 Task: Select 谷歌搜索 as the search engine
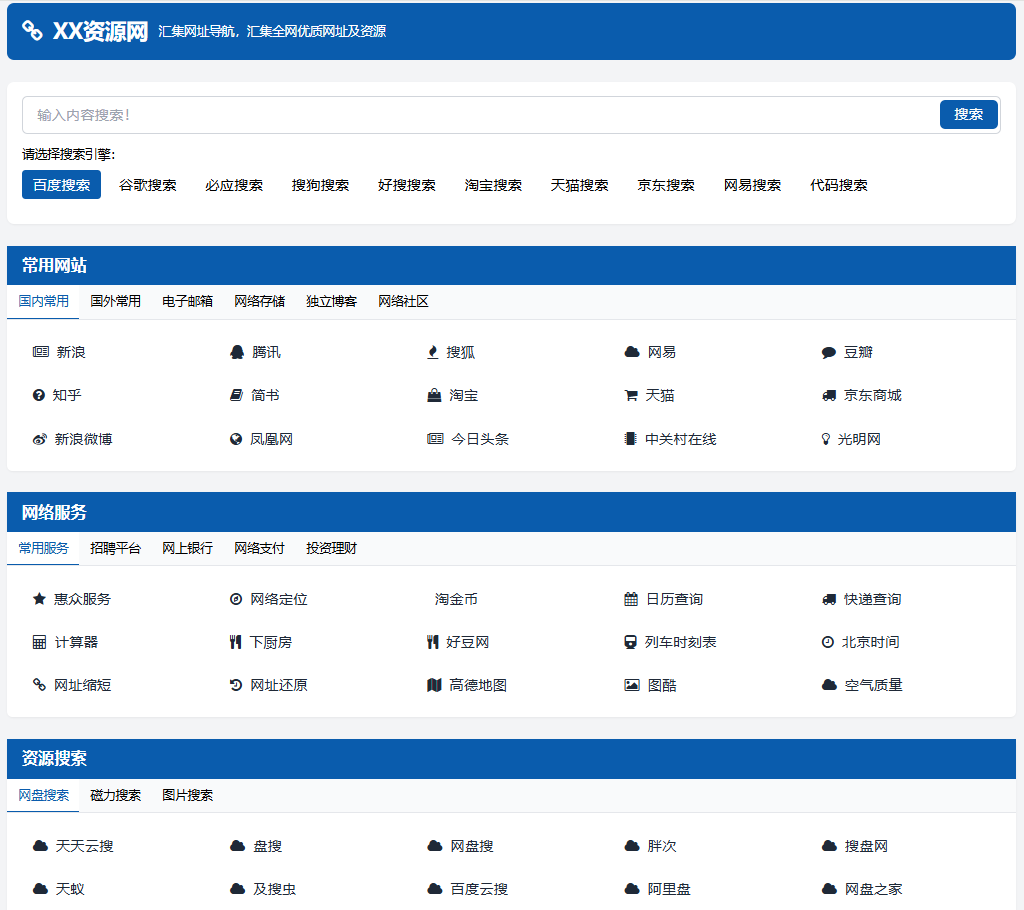[148, 185]
